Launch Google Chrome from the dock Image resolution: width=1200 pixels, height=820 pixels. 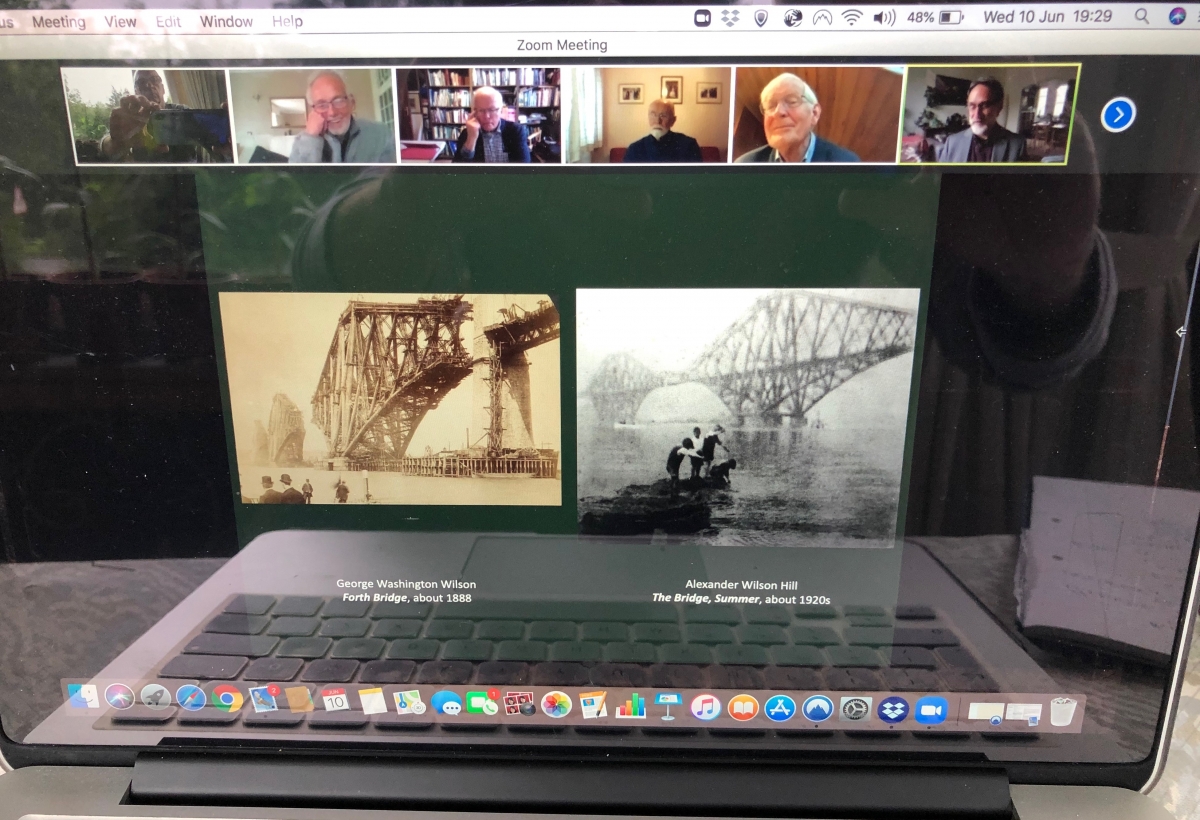[x=227, y=698]
